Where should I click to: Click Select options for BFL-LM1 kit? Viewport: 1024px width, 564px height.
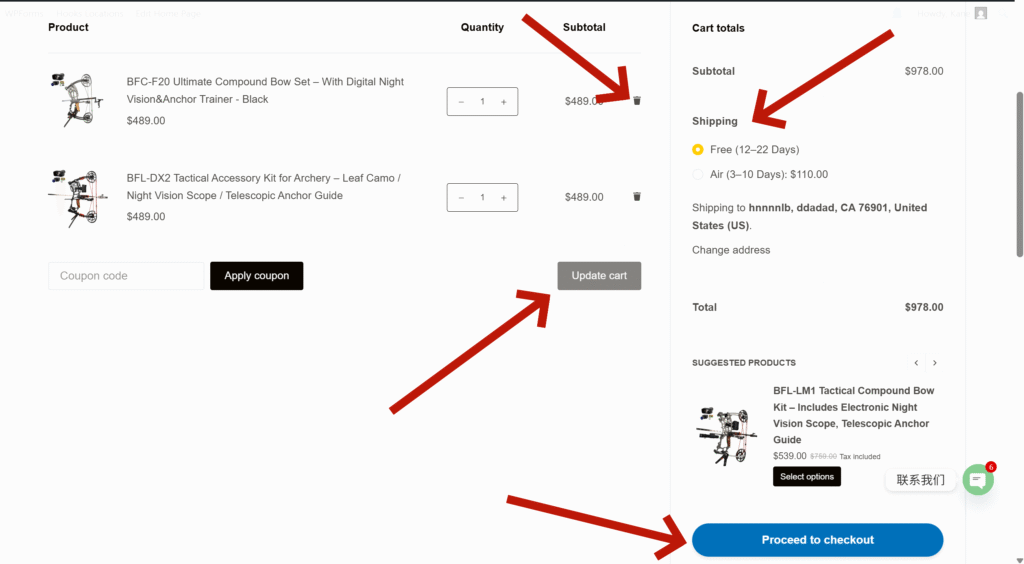pos(806,477)
